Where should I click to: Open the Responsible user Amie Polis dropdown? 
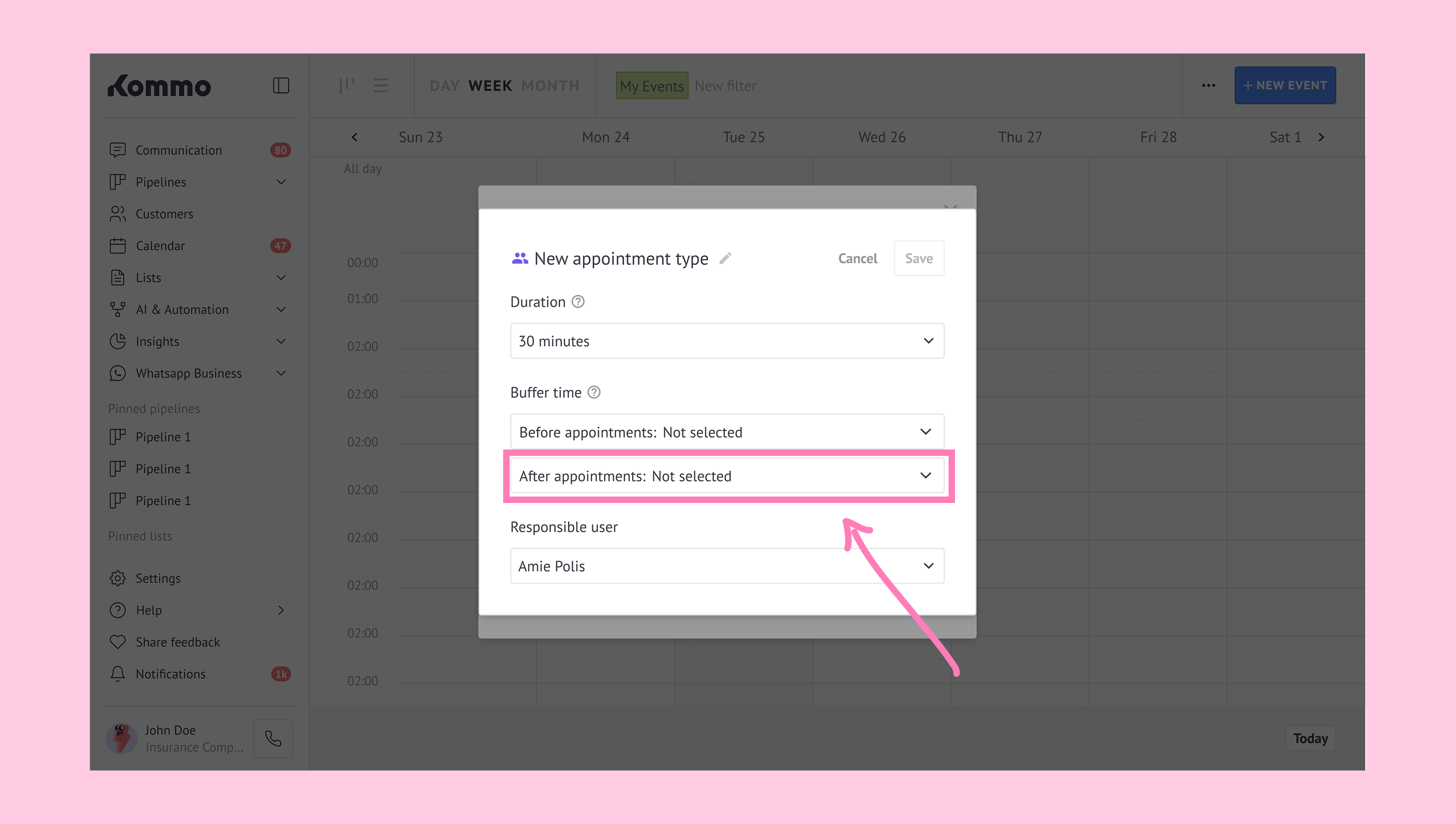coord(726,566)
